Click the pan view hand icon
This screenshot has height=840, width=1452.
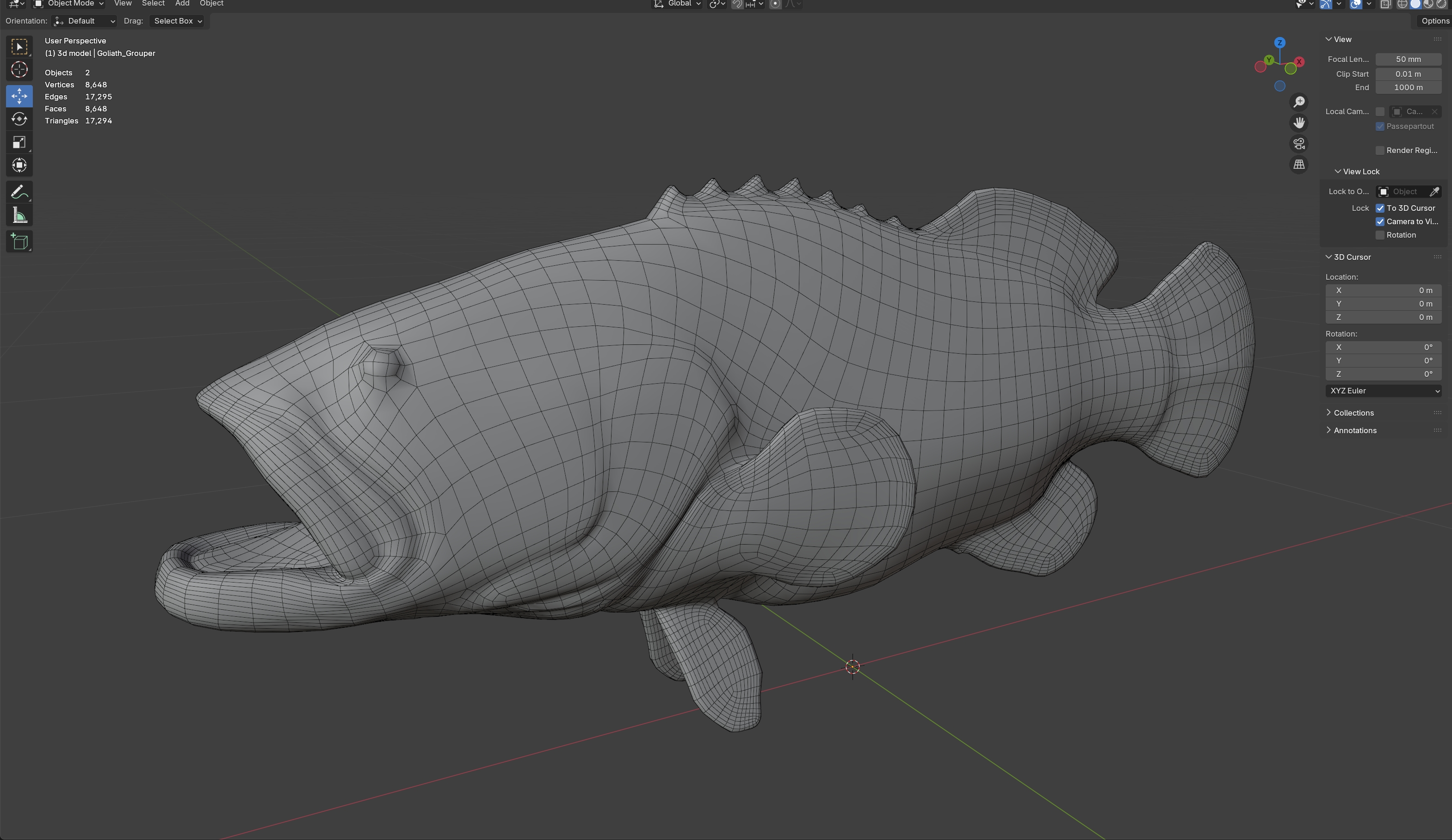click(x=1299, y=123)
